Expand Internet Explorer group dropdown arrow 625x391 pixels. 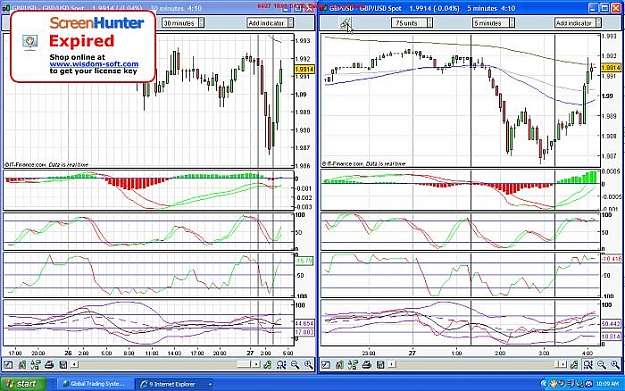(x=210, y=384)
